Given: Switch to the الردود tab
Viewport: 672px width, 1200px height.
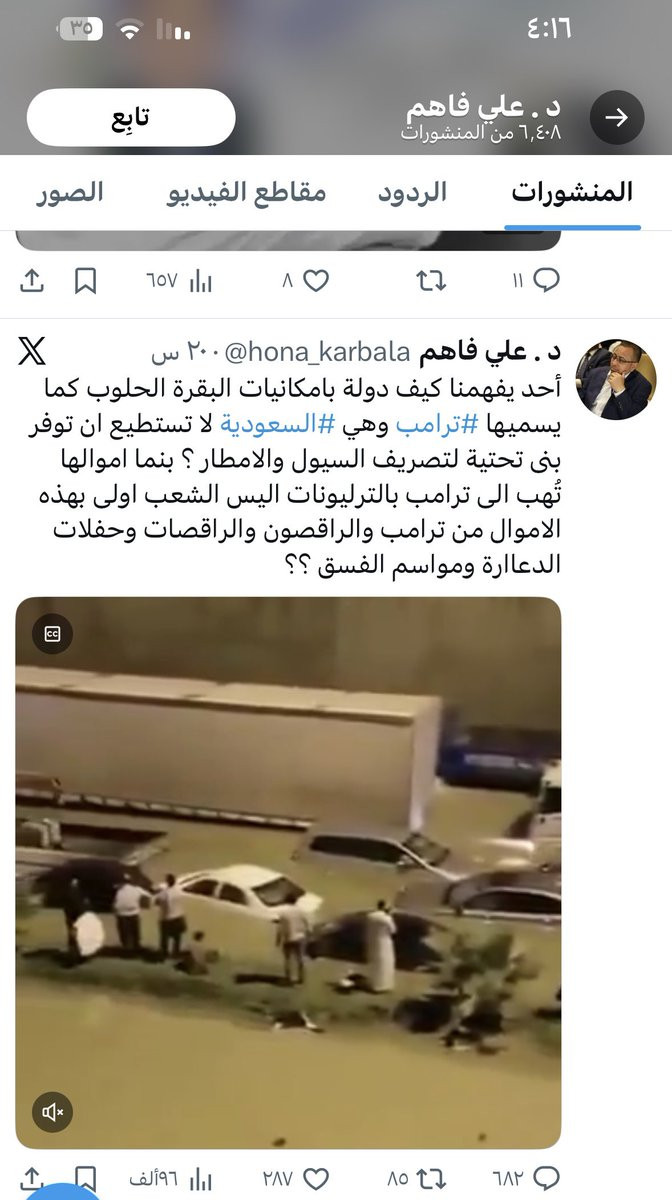Looking at the screenshot, I should 412,193.
